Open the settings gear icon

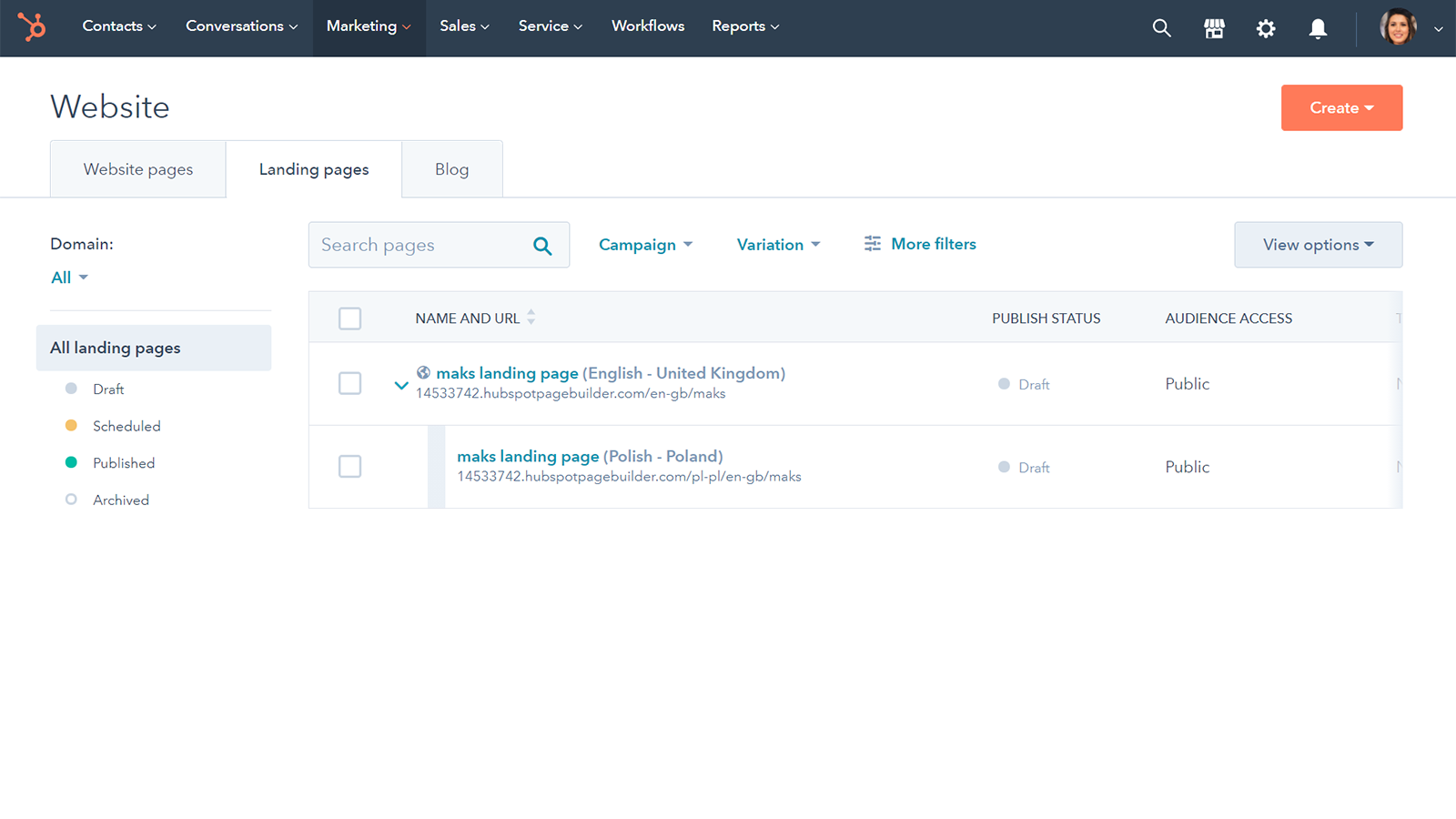[x=1266, y=28]
